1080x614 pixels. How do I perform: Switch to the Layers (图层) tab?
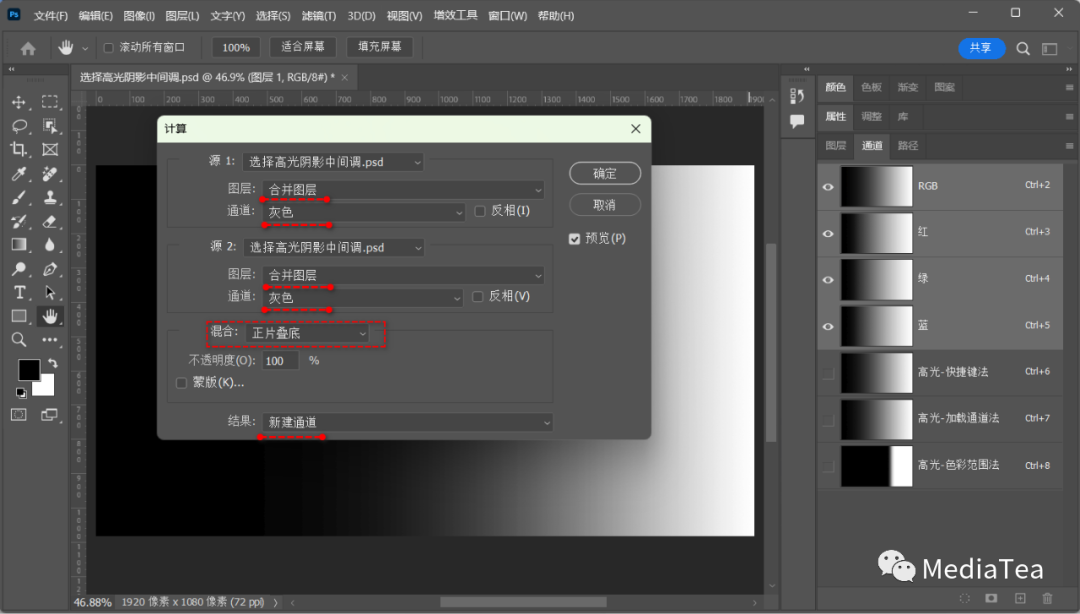click(835, 145)
